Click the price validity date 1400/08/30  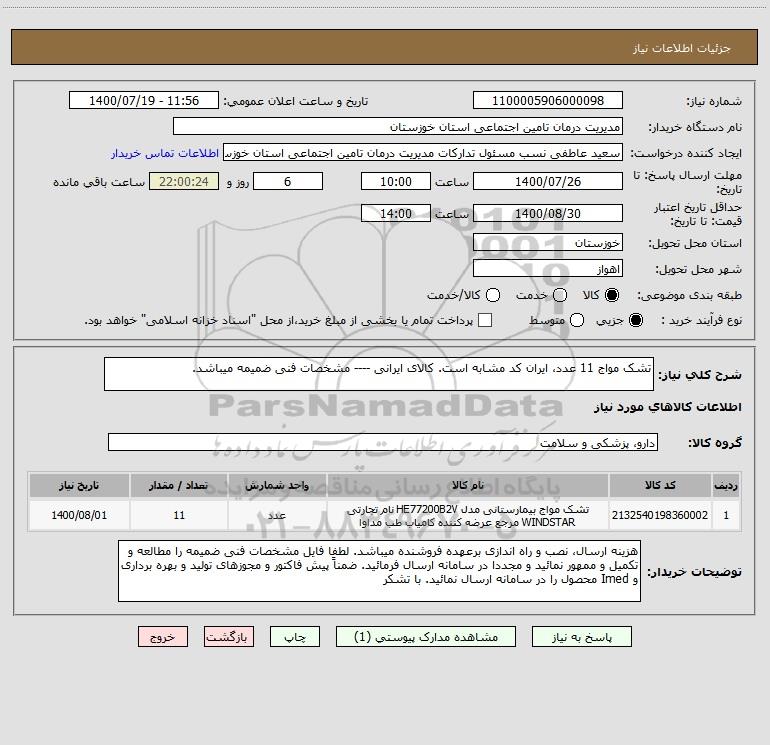548,214
